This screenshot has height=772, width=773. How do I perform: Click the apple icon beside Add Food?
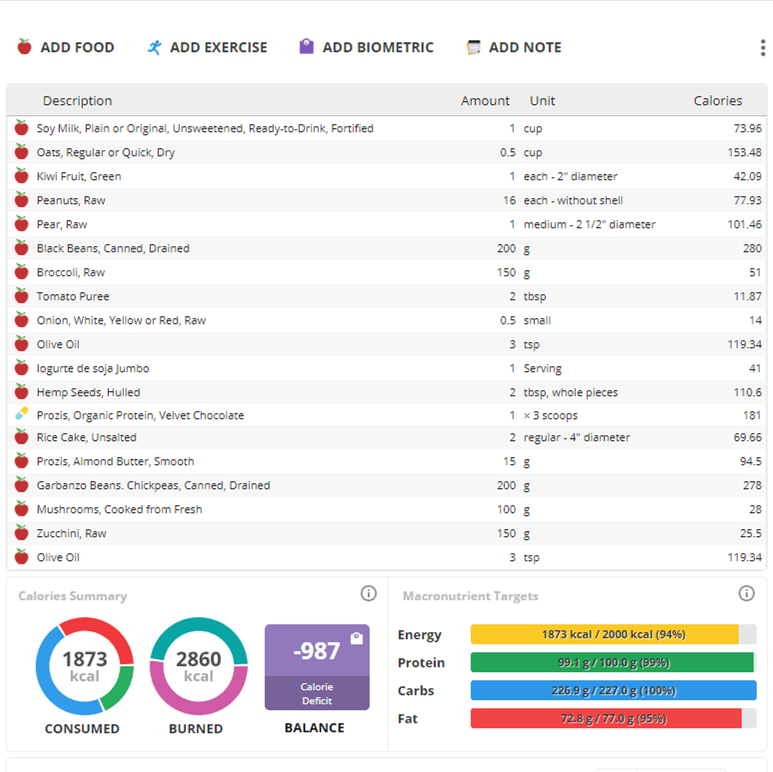click(24, 47)
